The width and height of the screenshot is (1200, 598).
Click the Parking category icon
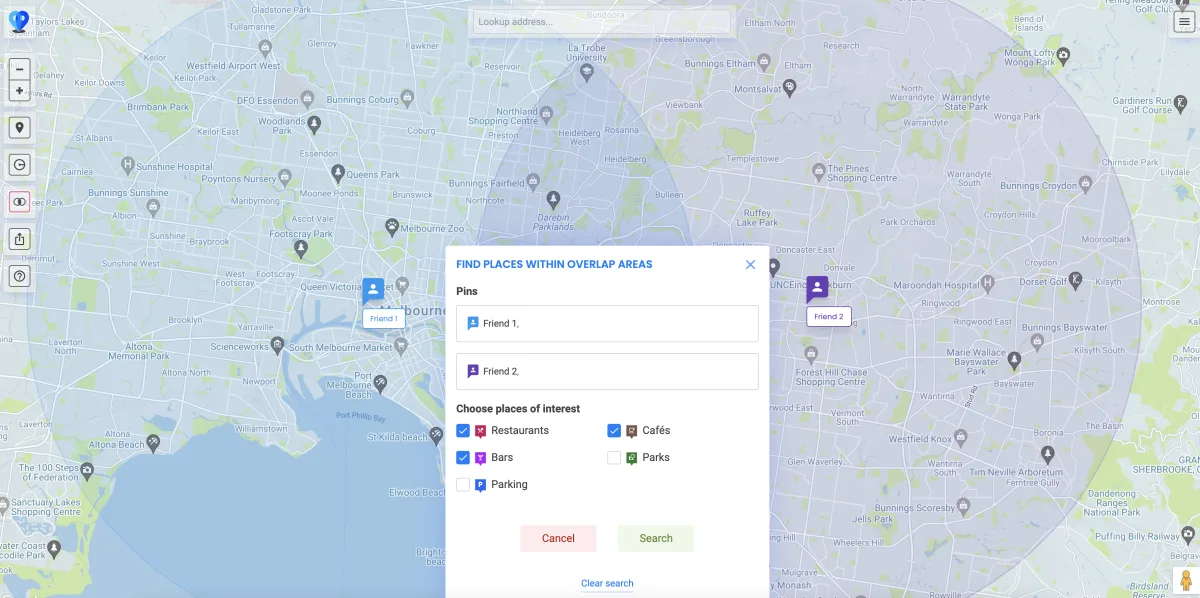(481, 486)
